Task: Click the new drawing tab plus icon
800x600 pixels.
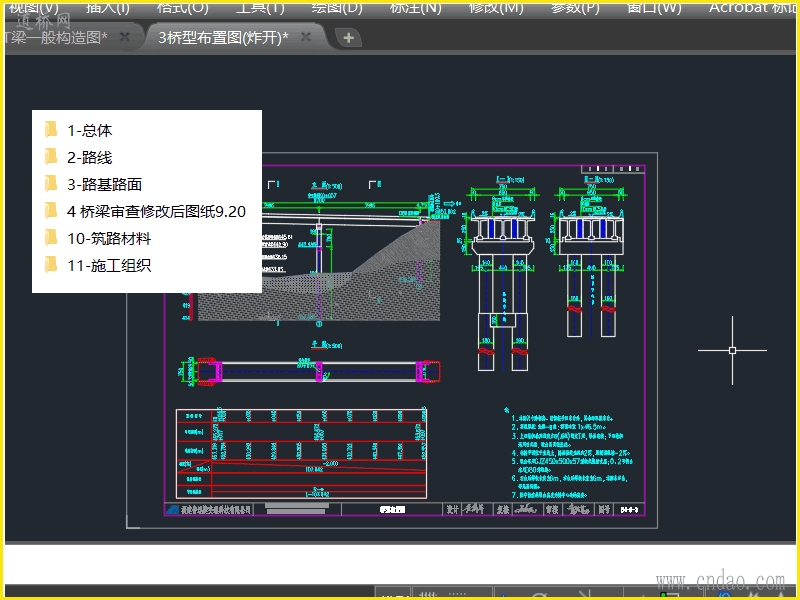Action: [348, 38]
